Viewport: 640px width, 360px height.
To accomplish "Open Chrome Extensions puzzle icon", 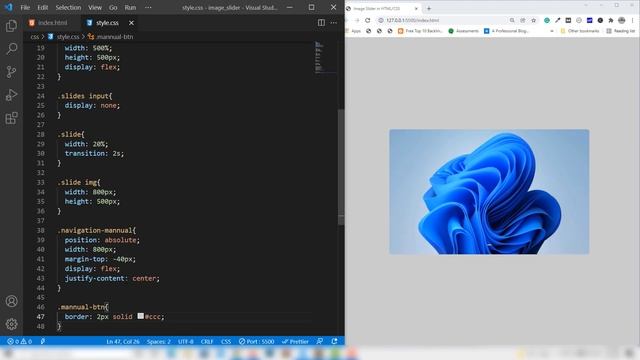I will (611, 20).
